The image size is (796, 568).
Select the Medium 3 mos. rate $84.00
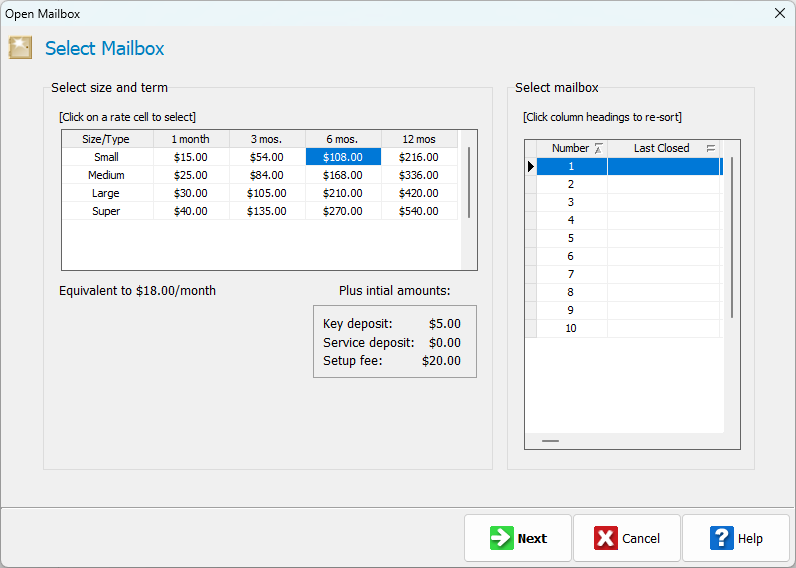tap(267, 175)
